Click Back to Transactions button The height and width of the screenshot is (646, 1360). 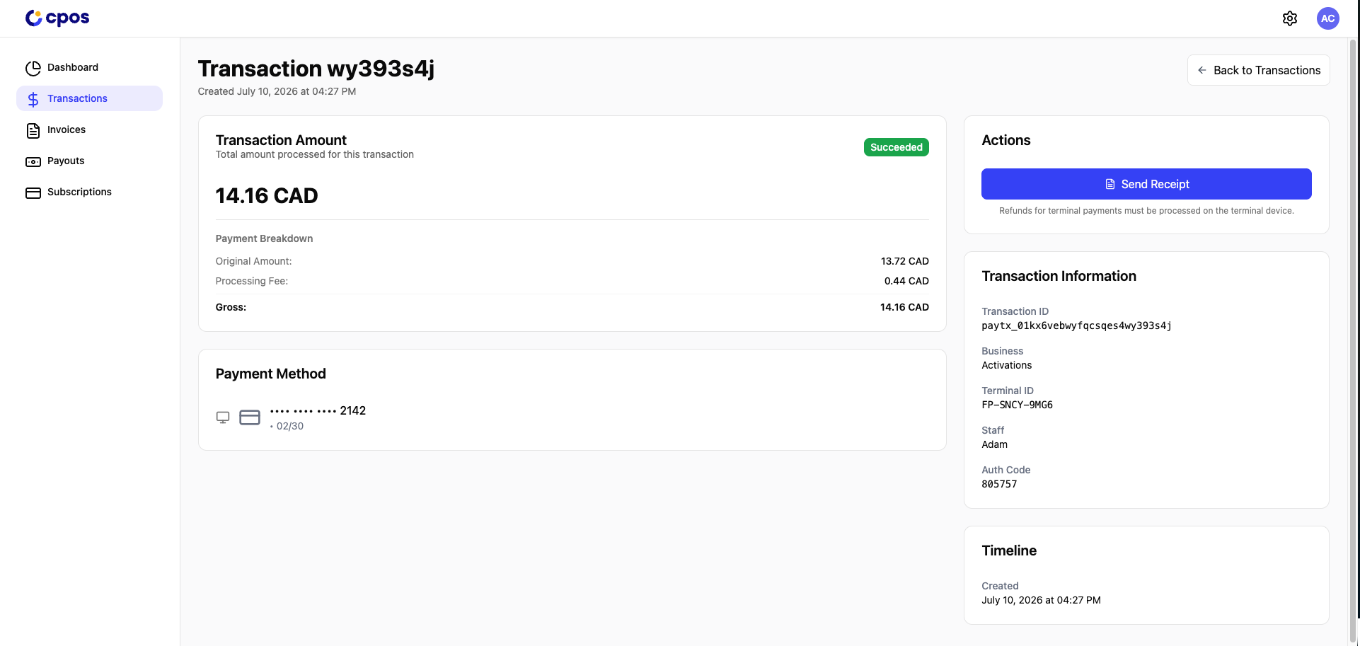pos(1258,70)
